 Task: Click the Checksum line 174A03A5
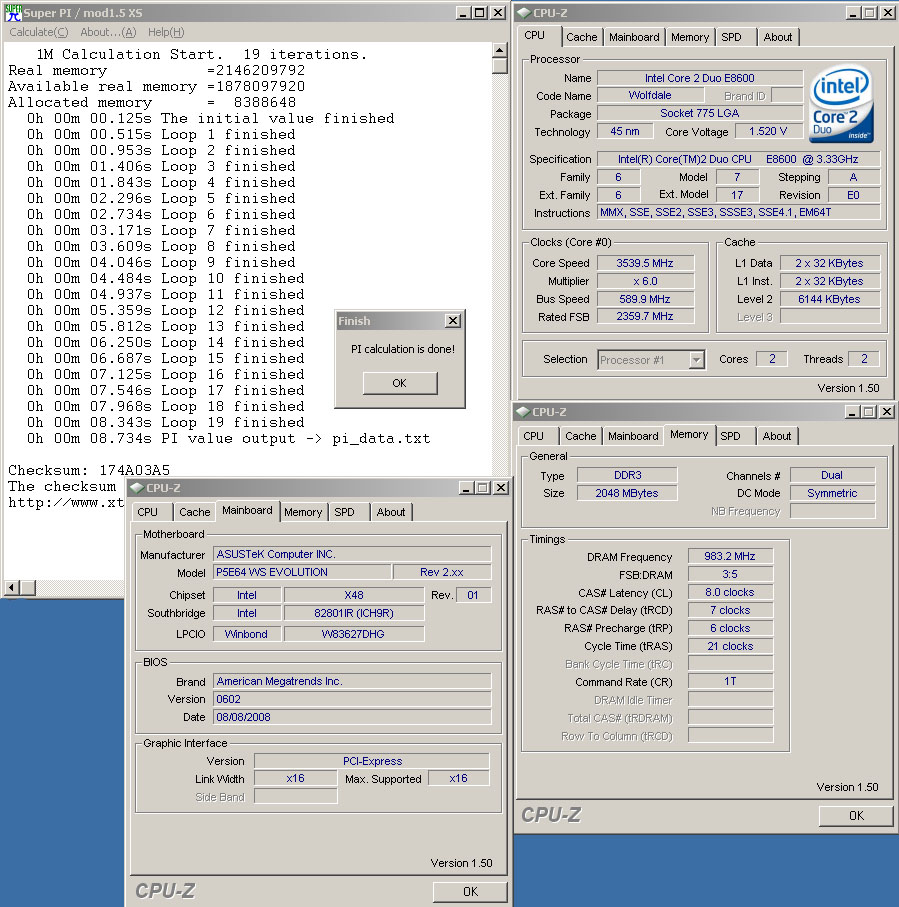[89, 470]
